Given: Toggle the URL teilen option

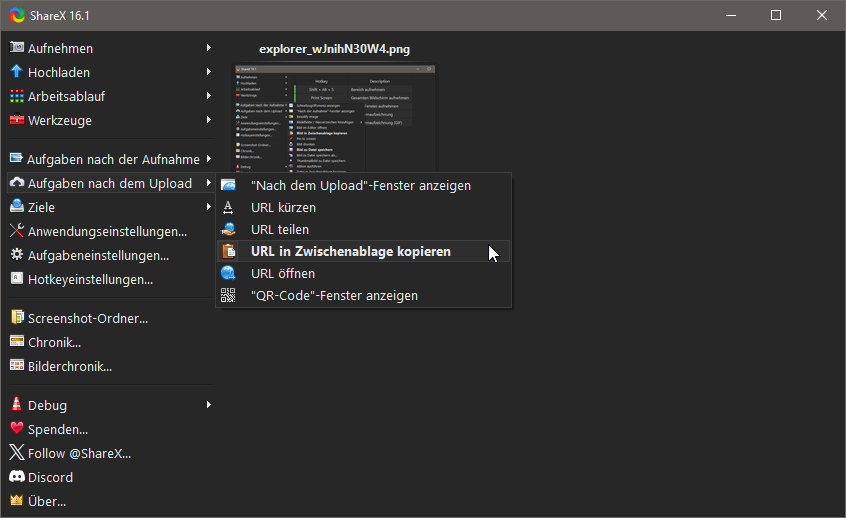Looking at the screenshot, I should click(363, 229).
